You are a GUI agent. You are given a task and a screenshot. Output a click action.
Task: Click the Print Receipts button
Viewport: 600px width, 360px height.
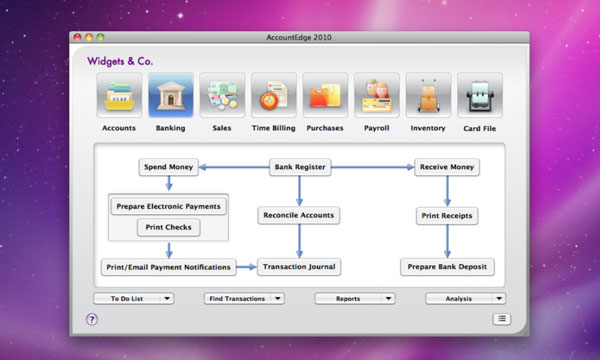tap(447, 216)
